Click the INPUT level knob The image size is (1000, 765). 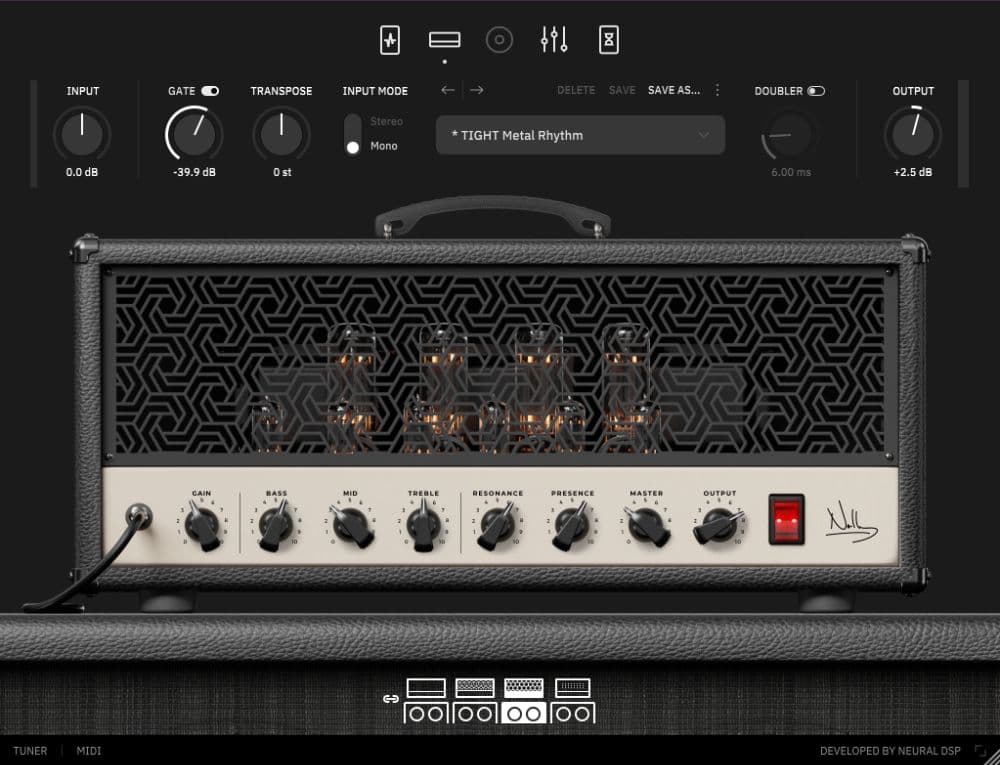pos(82,134)
